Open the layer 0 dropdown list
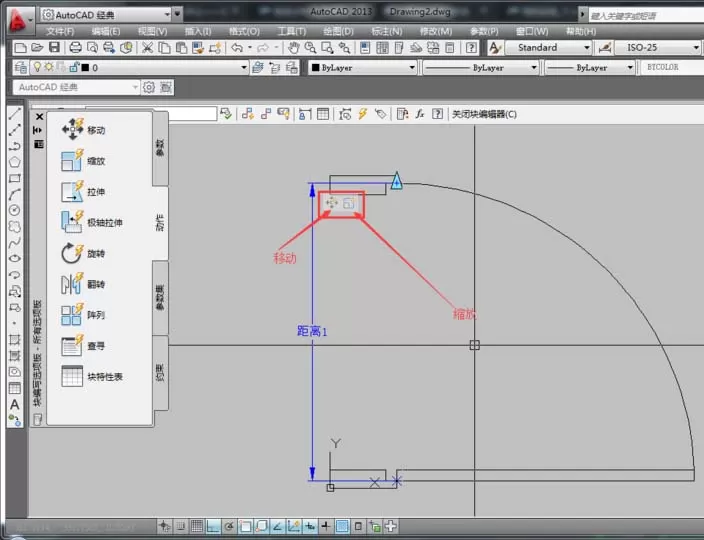 [139, 68]
